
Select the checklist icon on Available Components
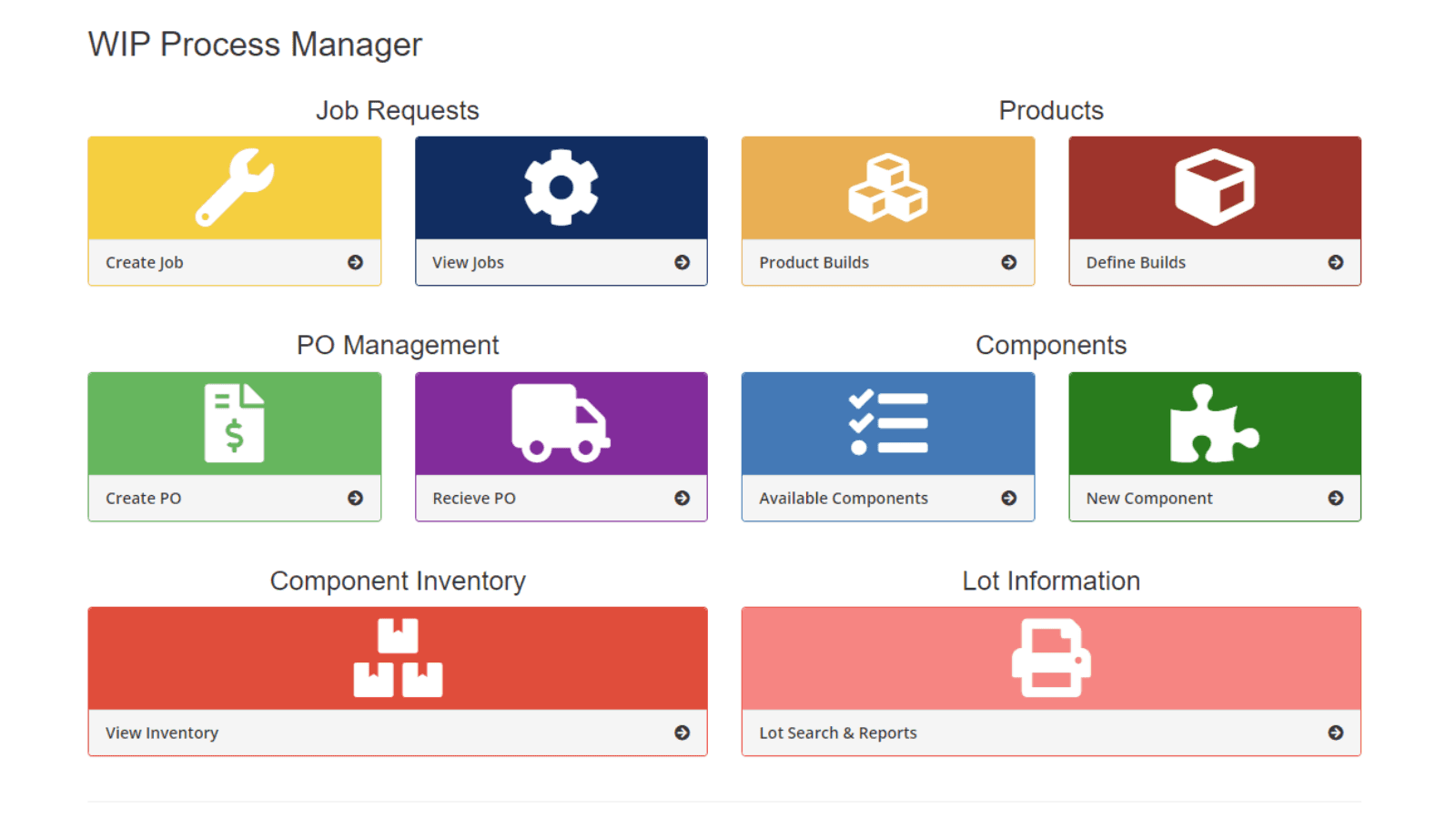pos(887,421)
